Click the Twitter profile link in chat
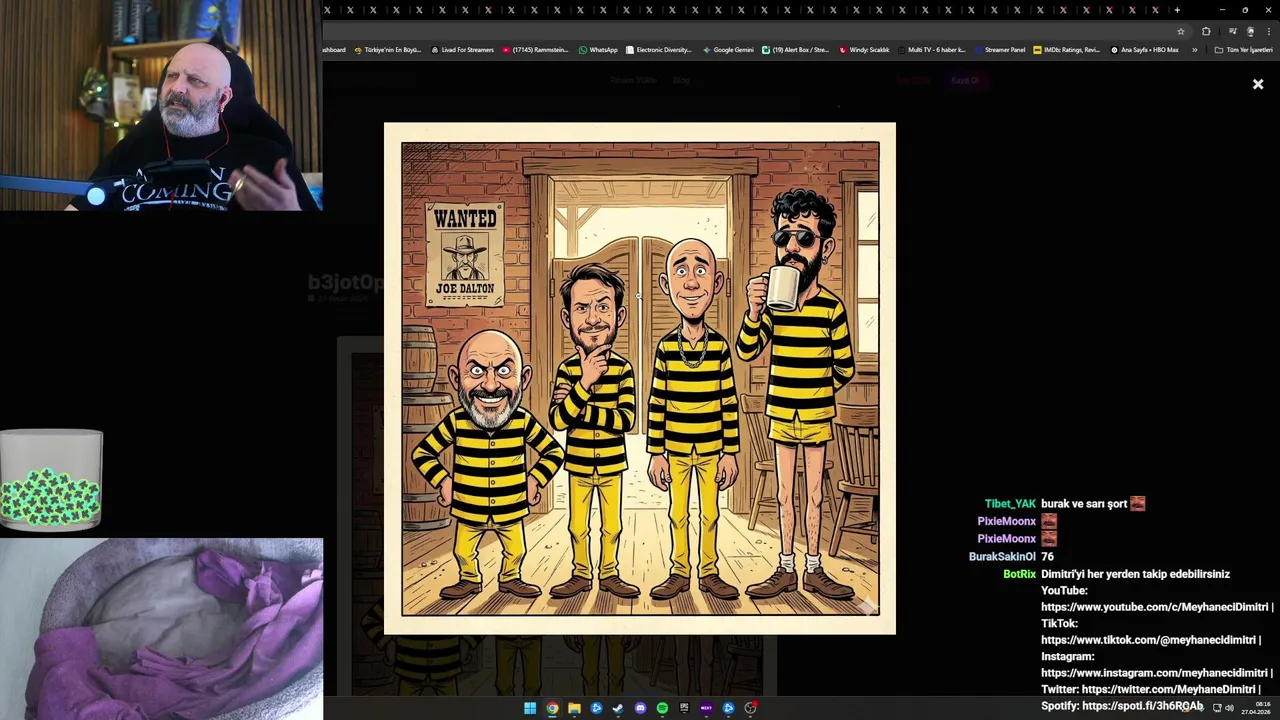This screenshot has height=720, width=1280. point(1168,690)
